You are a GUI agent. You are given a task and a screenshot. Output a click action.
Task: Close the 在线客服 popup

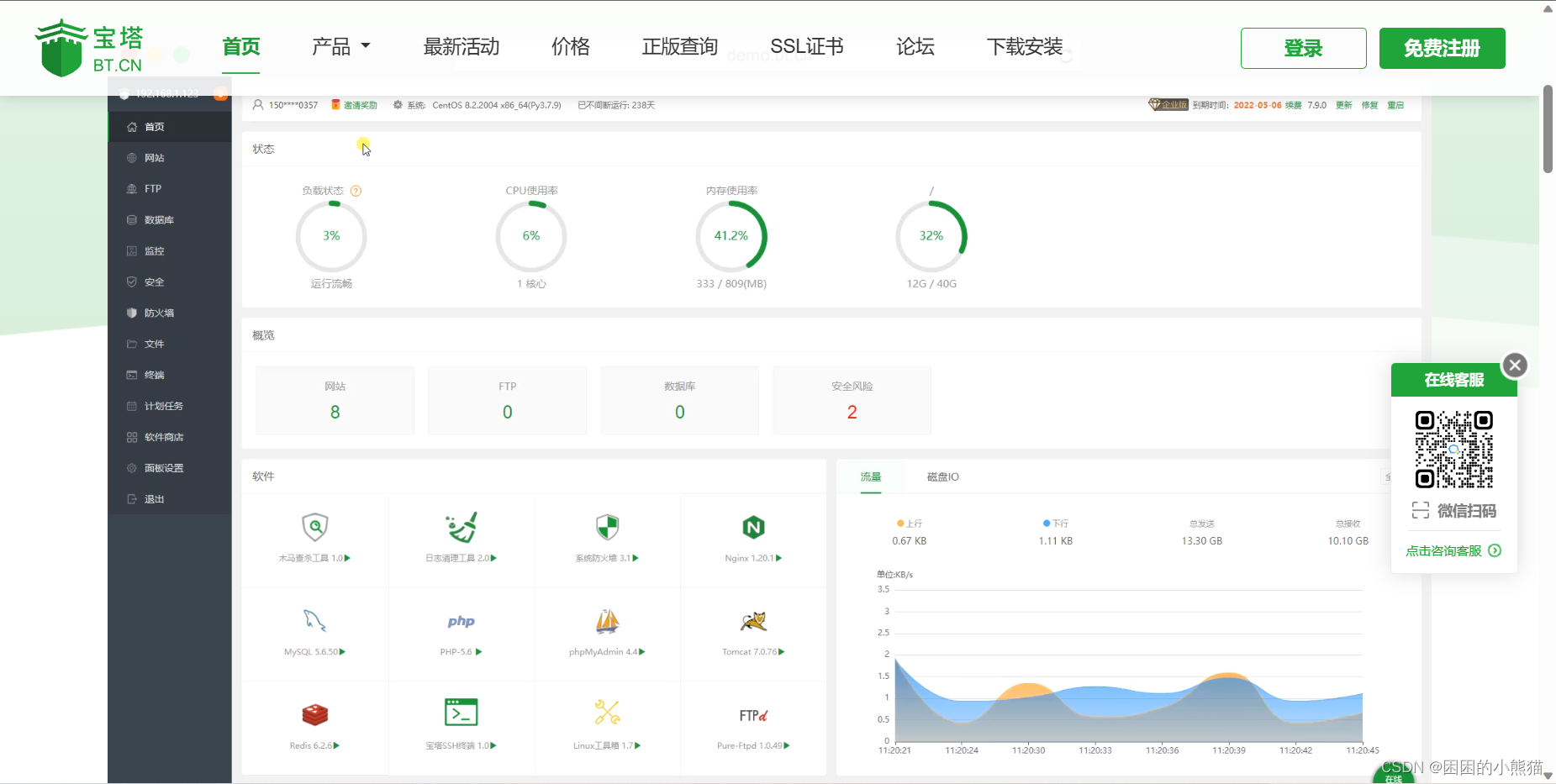click(x=1515, y=365)
